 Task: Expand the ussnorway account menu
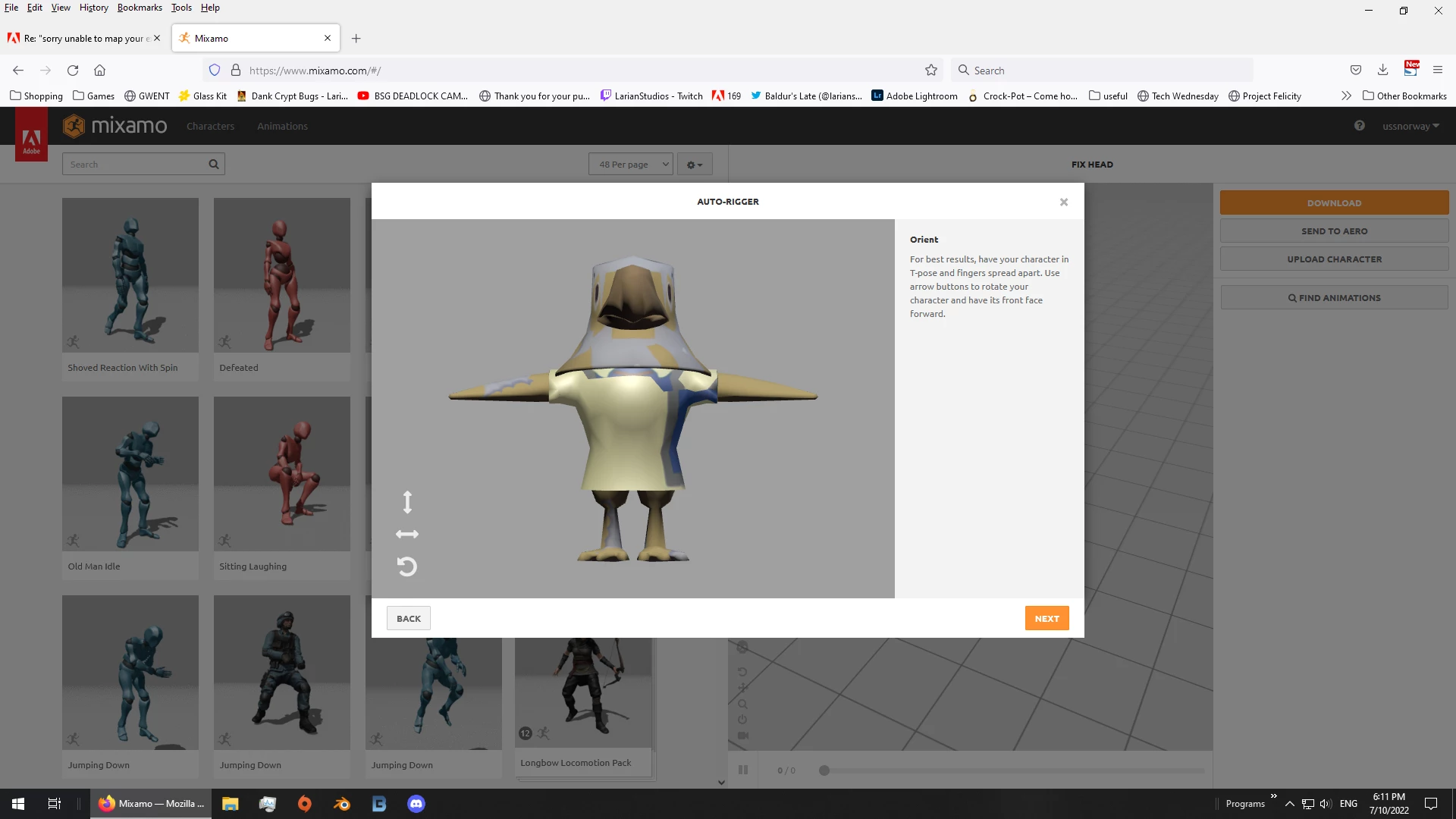[x=1410, y=126]
